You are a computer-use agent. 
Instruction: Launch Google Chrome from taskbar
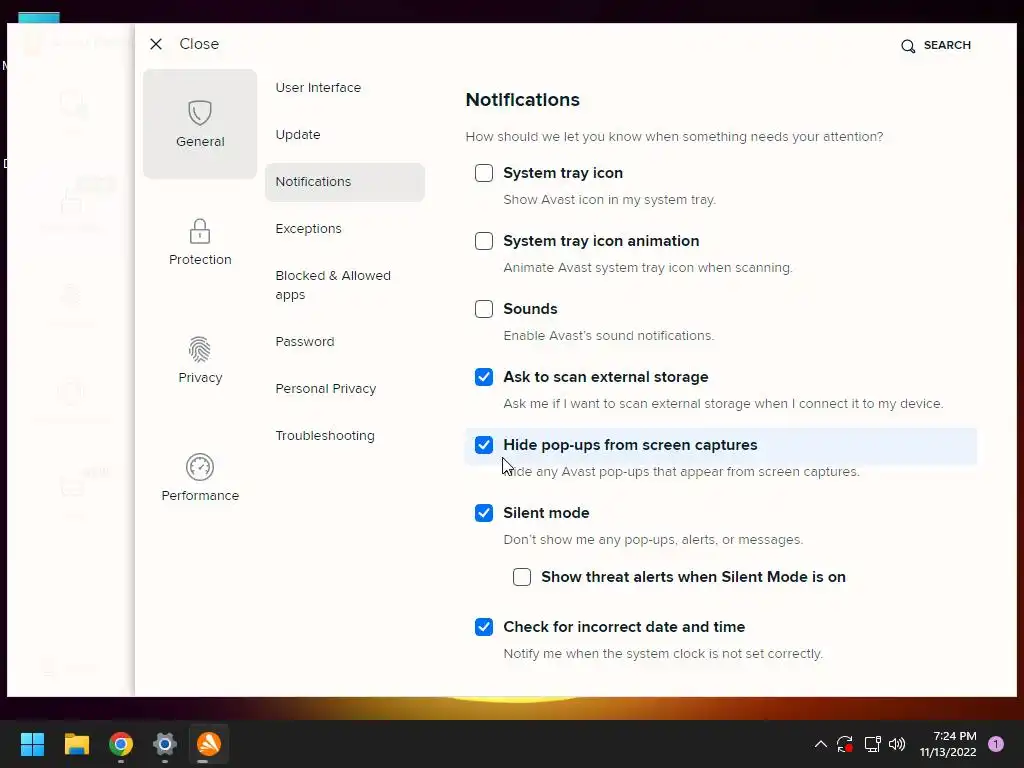pyautogui.click(x=121, y=744)
